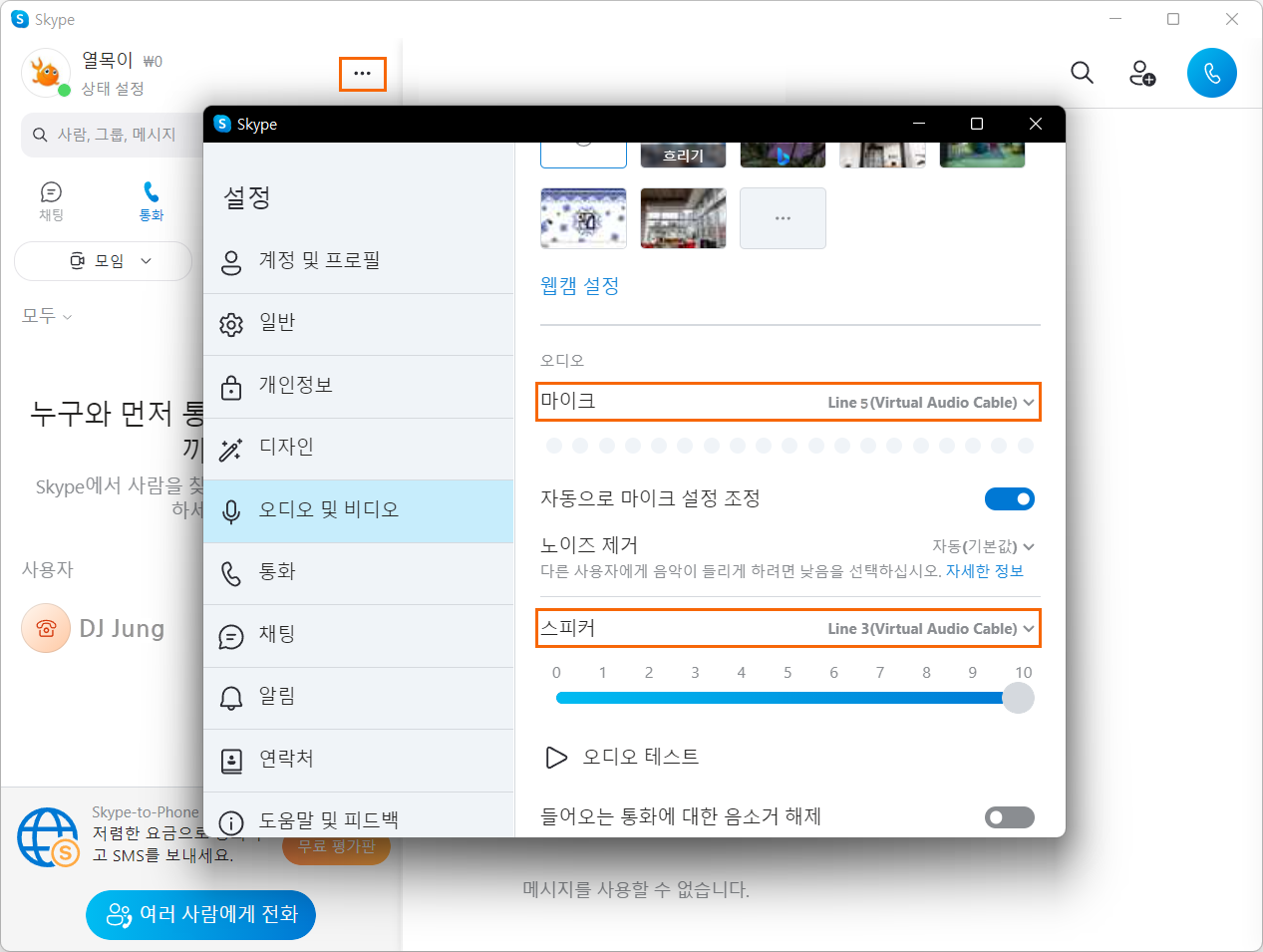Click the magic wand icon beside 디자인

pyautogui.click(x=231, y=450)
